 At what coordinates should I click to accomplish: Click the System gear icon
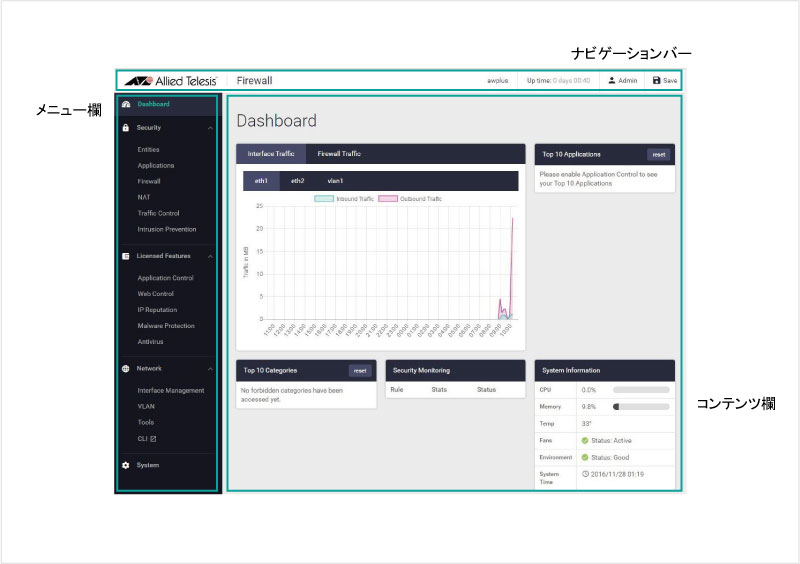126,465
